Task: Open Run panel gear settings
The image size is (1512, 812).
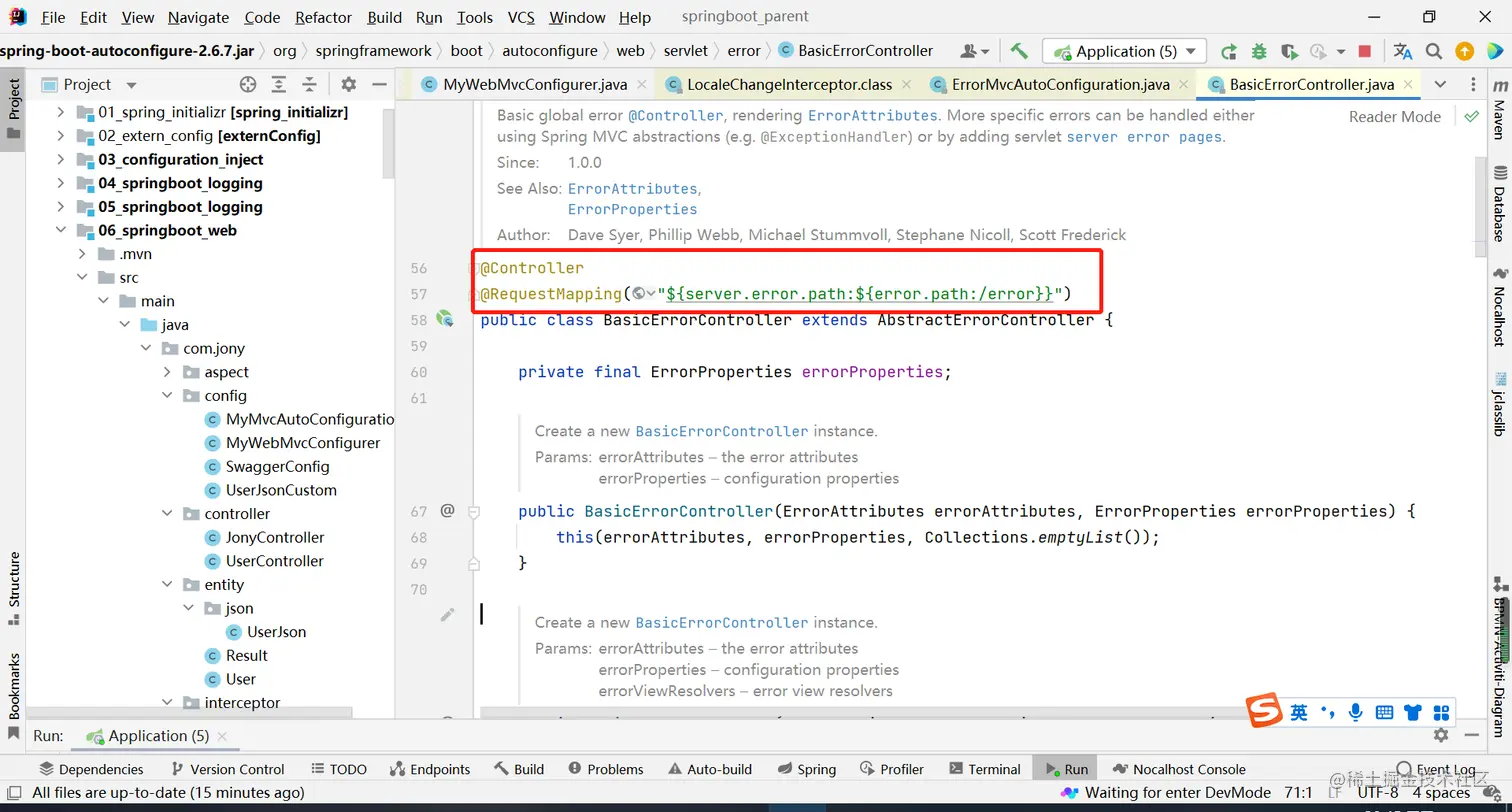Action: pos(1441,735)
